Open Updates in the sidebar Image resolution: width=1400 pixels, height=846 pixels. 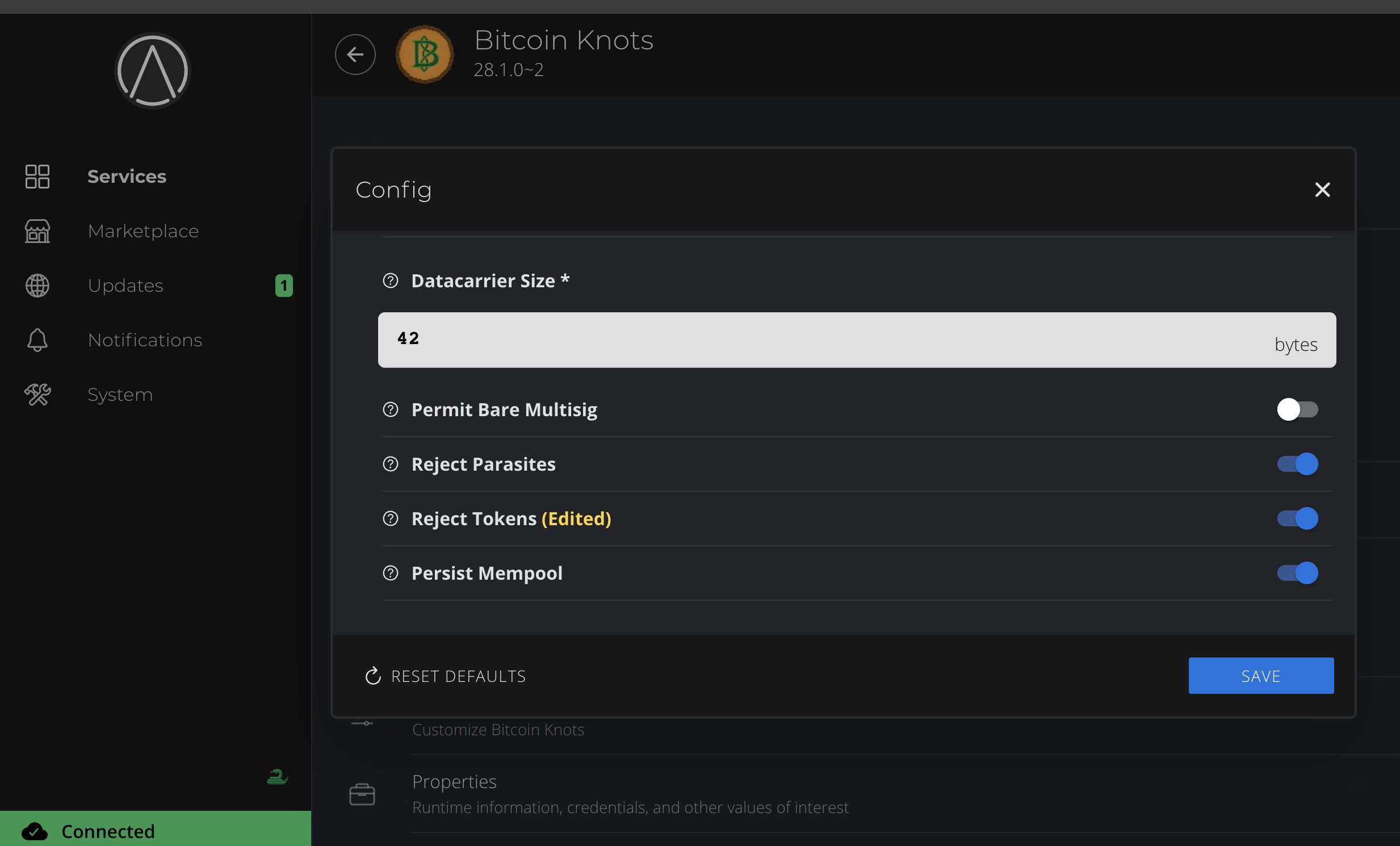click(x=156, y=285)
